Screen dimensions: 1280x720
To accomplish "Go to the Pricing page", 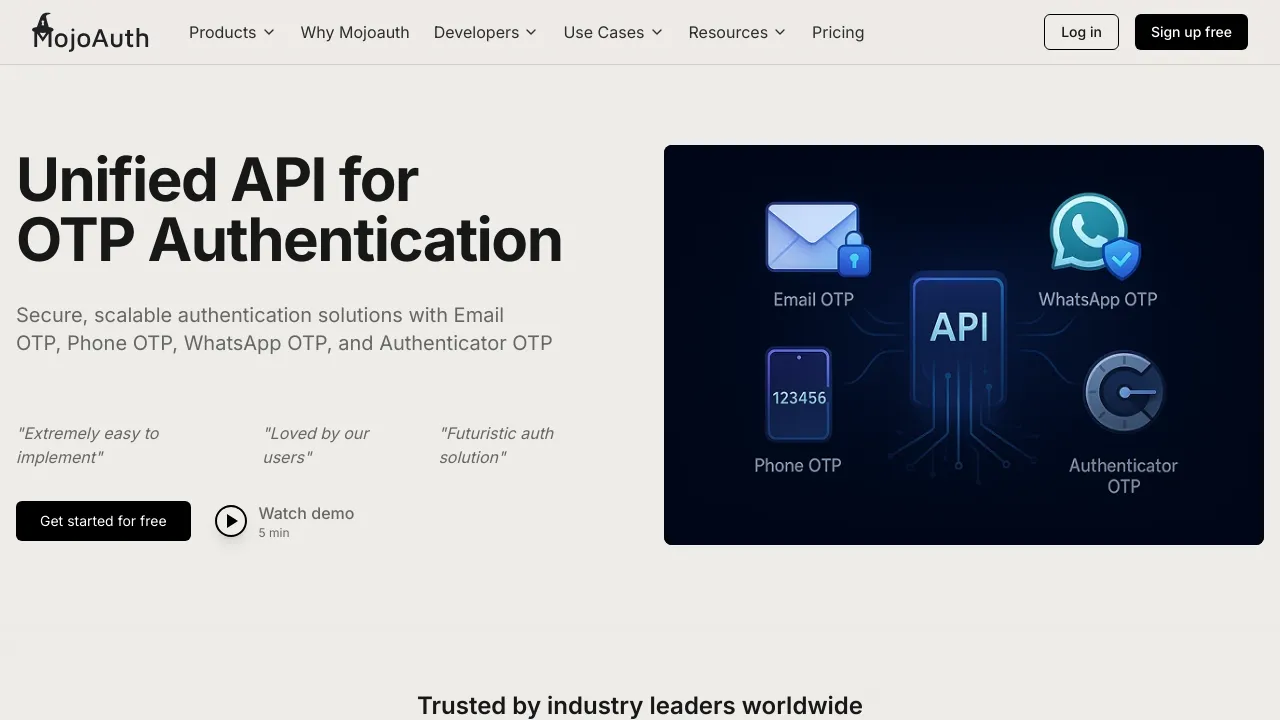I will (x=838, y=32).
